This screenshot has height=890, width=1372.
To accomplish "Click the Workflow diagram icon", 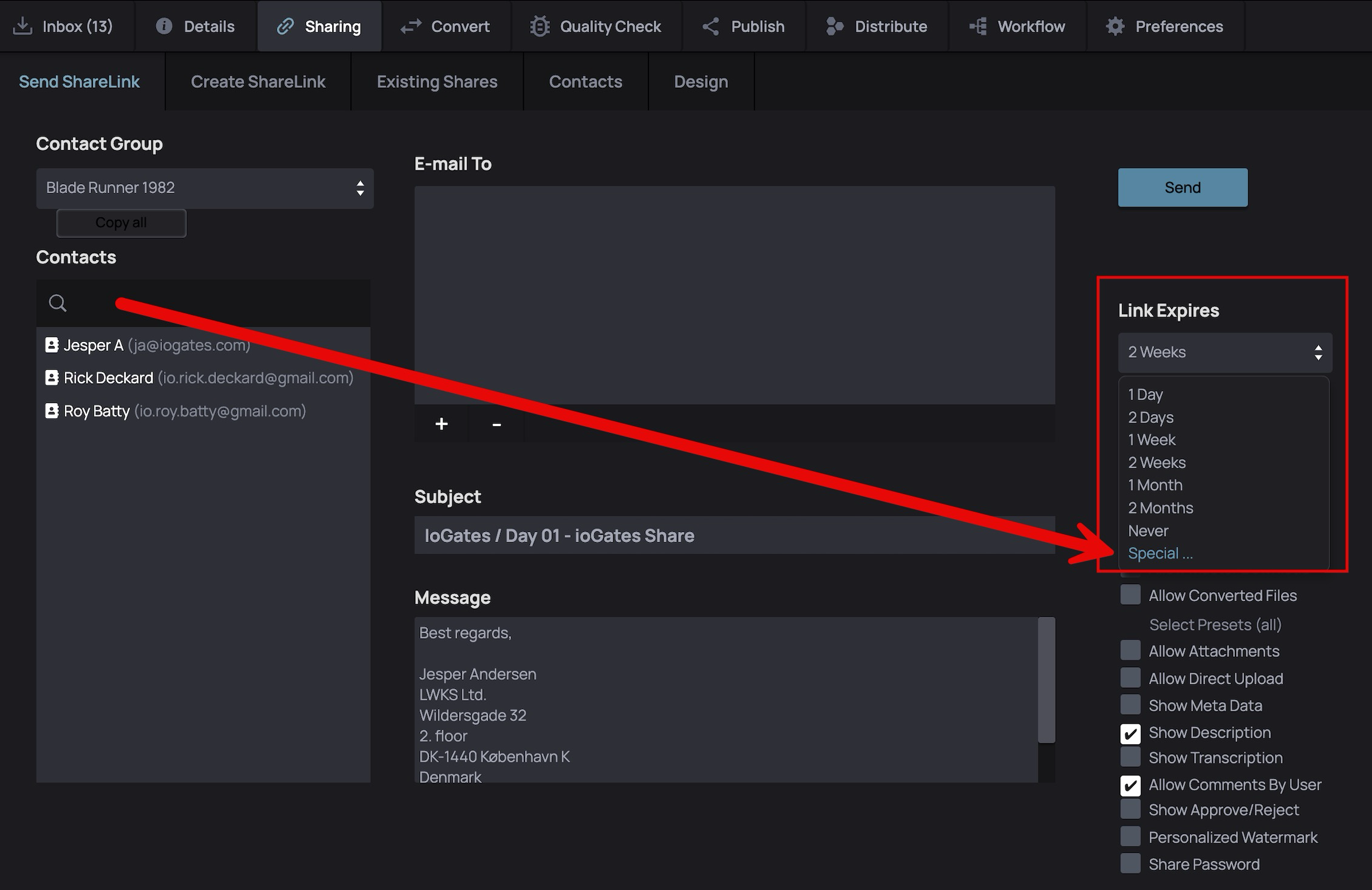I will coord(977,26).
